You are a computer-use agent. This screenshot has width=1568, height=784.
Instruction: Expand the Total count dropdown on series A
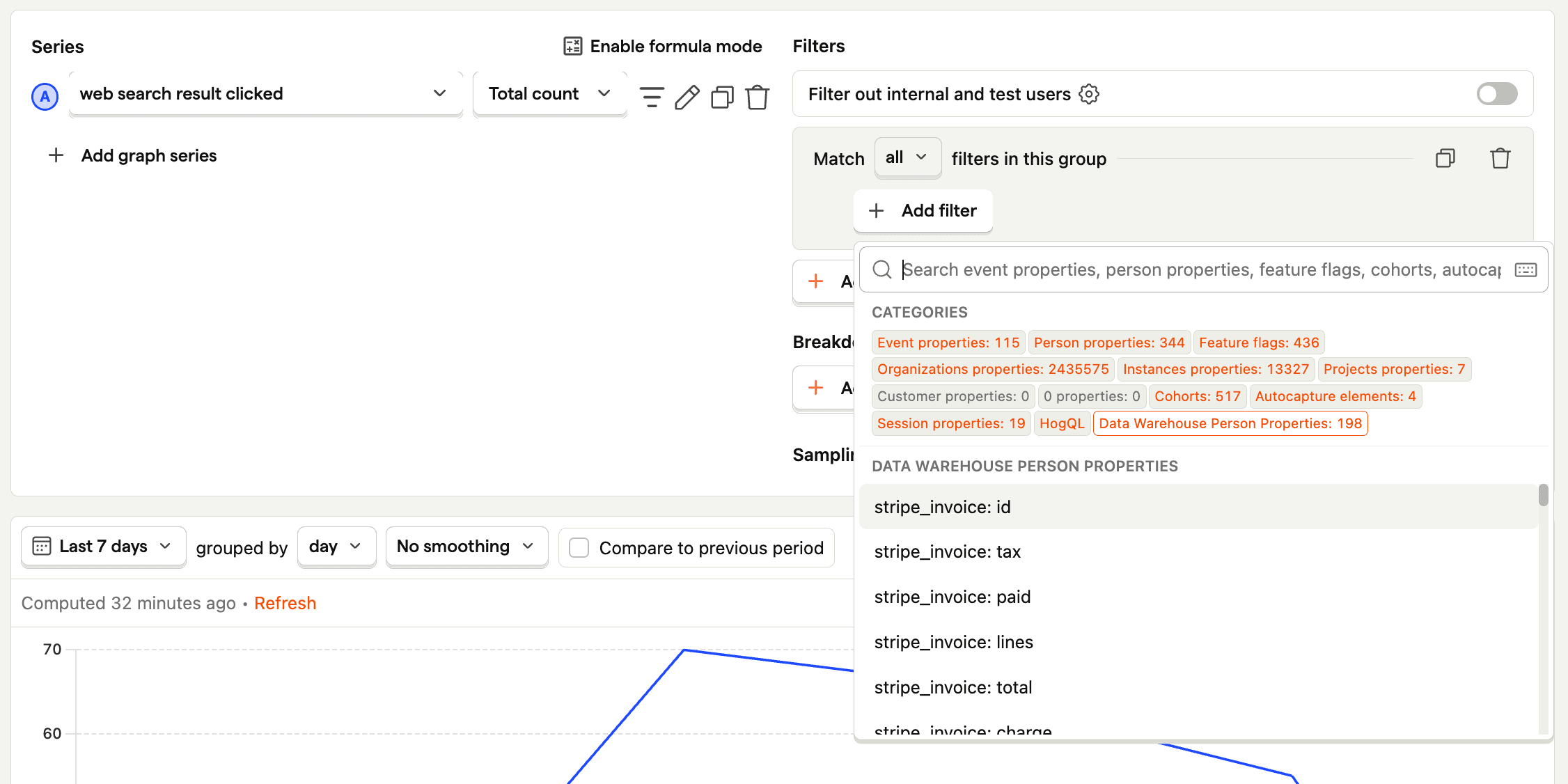tap(547, 94)
